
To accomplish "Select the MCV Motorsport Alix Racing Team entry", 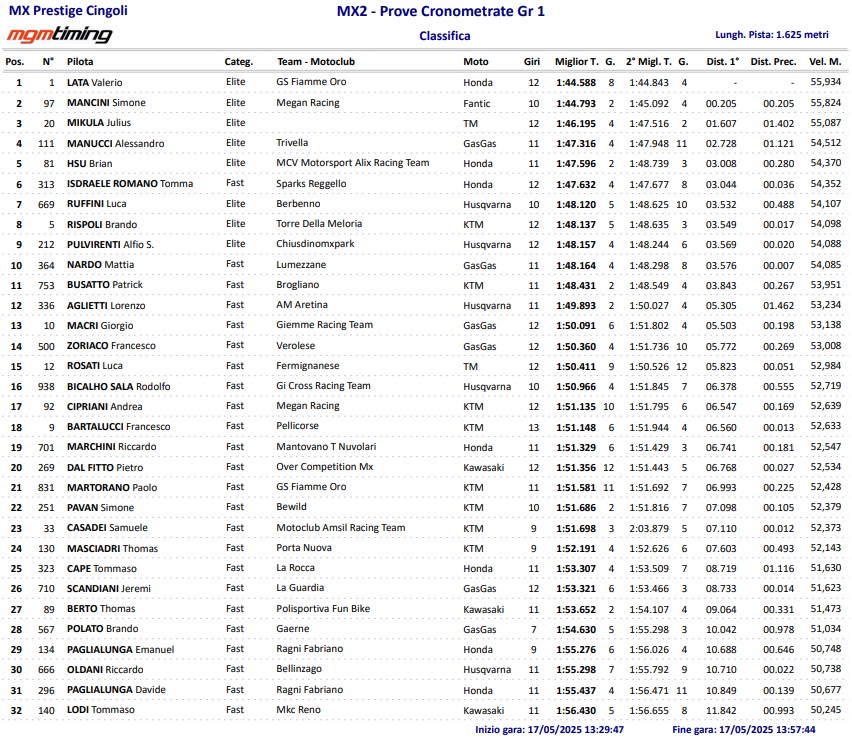I will [x=352, y=163].
